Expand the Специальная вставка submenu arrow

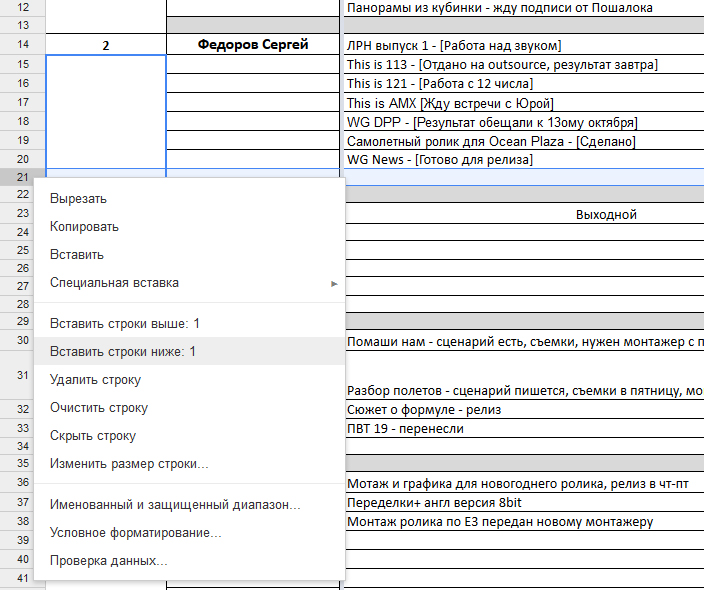pos(334,283)
